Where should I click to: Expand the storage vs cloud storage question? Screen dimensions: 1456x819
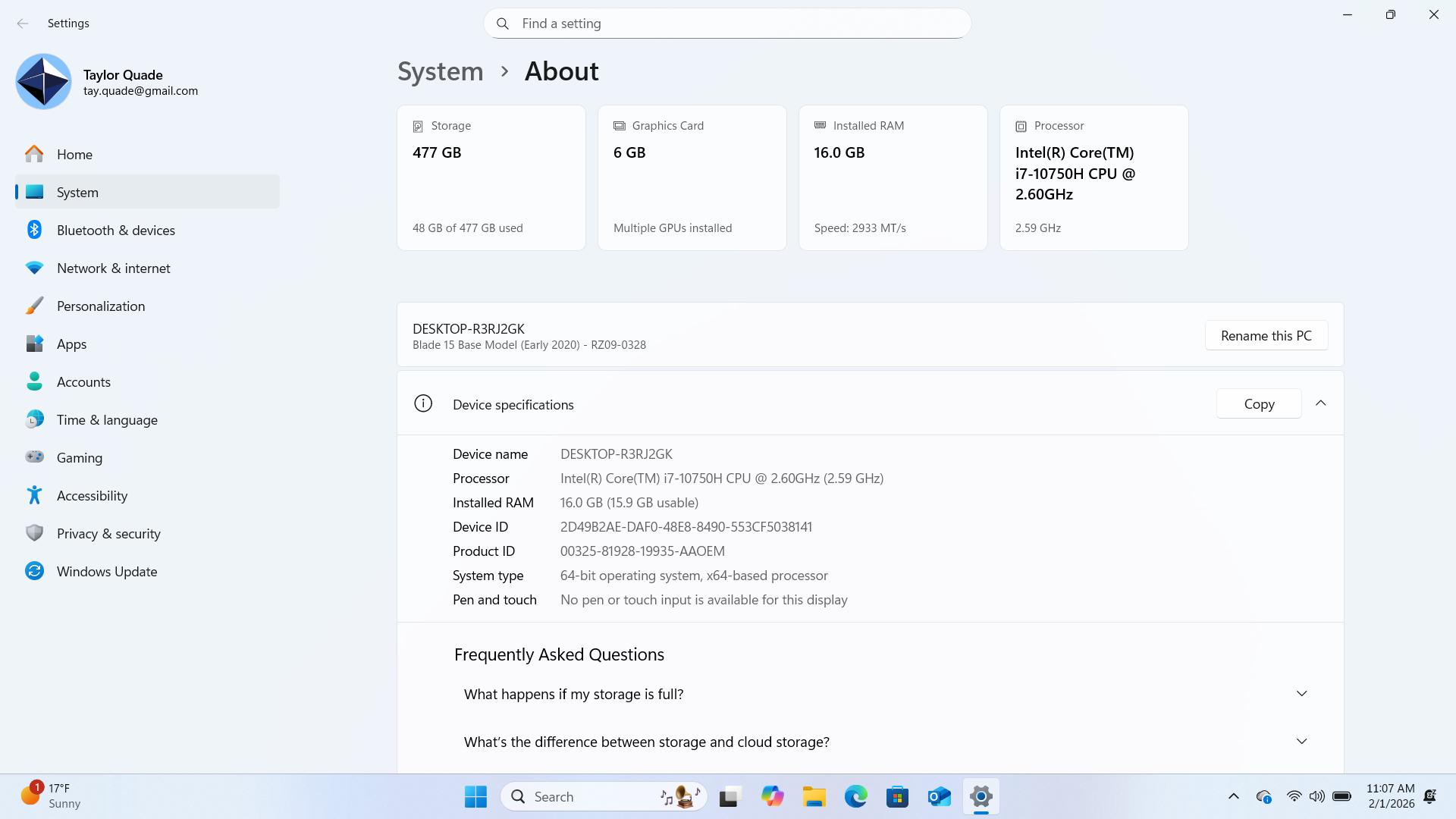pyautogui.click(x=1301, y=742)
